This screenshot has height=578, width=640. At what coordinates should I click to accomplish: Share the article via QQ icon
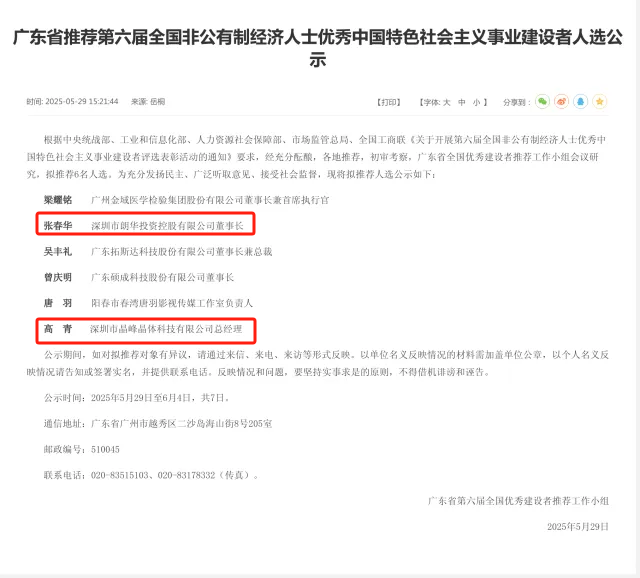pos(580,101)
